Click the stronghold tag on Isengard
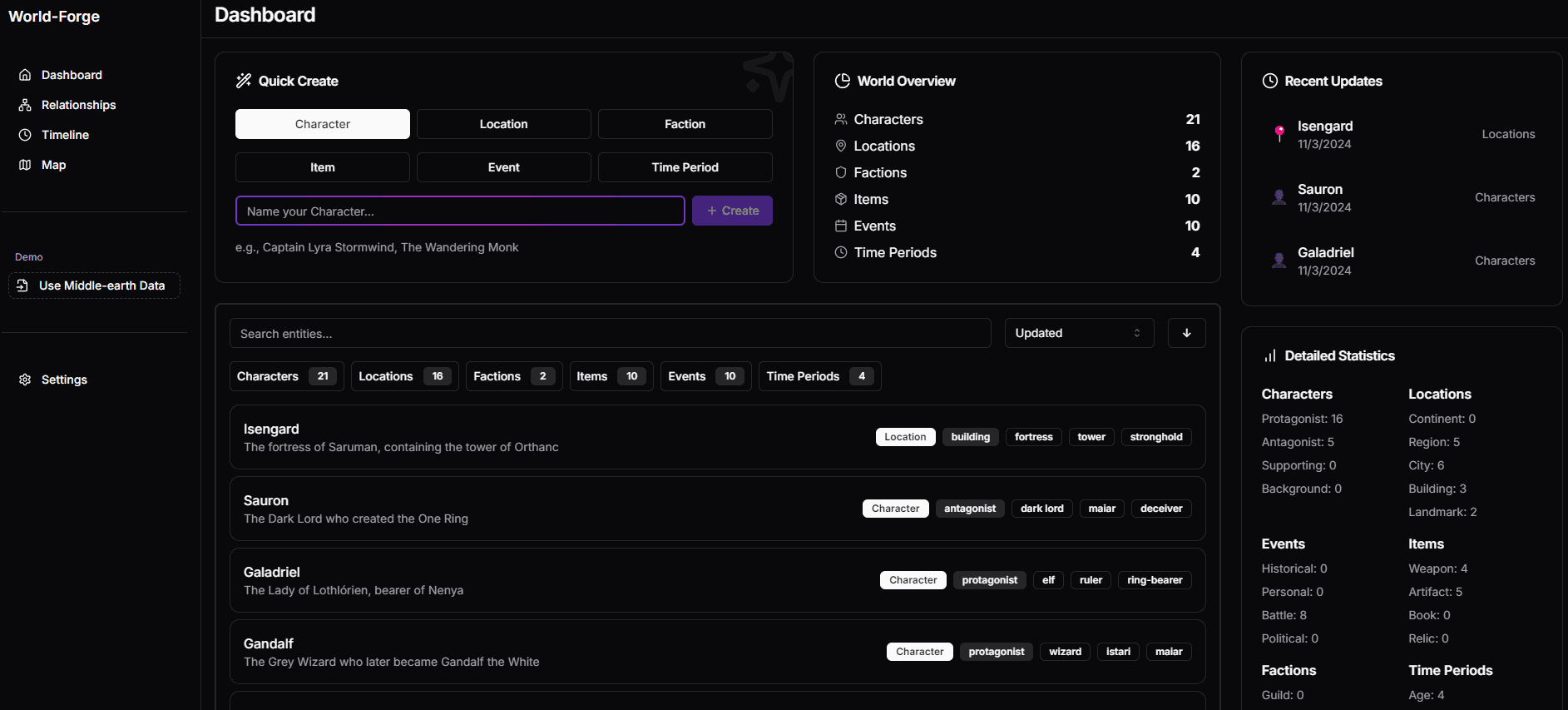Screen dimensions: 1568x710 pyautogui.click(x=1156, y=437)
